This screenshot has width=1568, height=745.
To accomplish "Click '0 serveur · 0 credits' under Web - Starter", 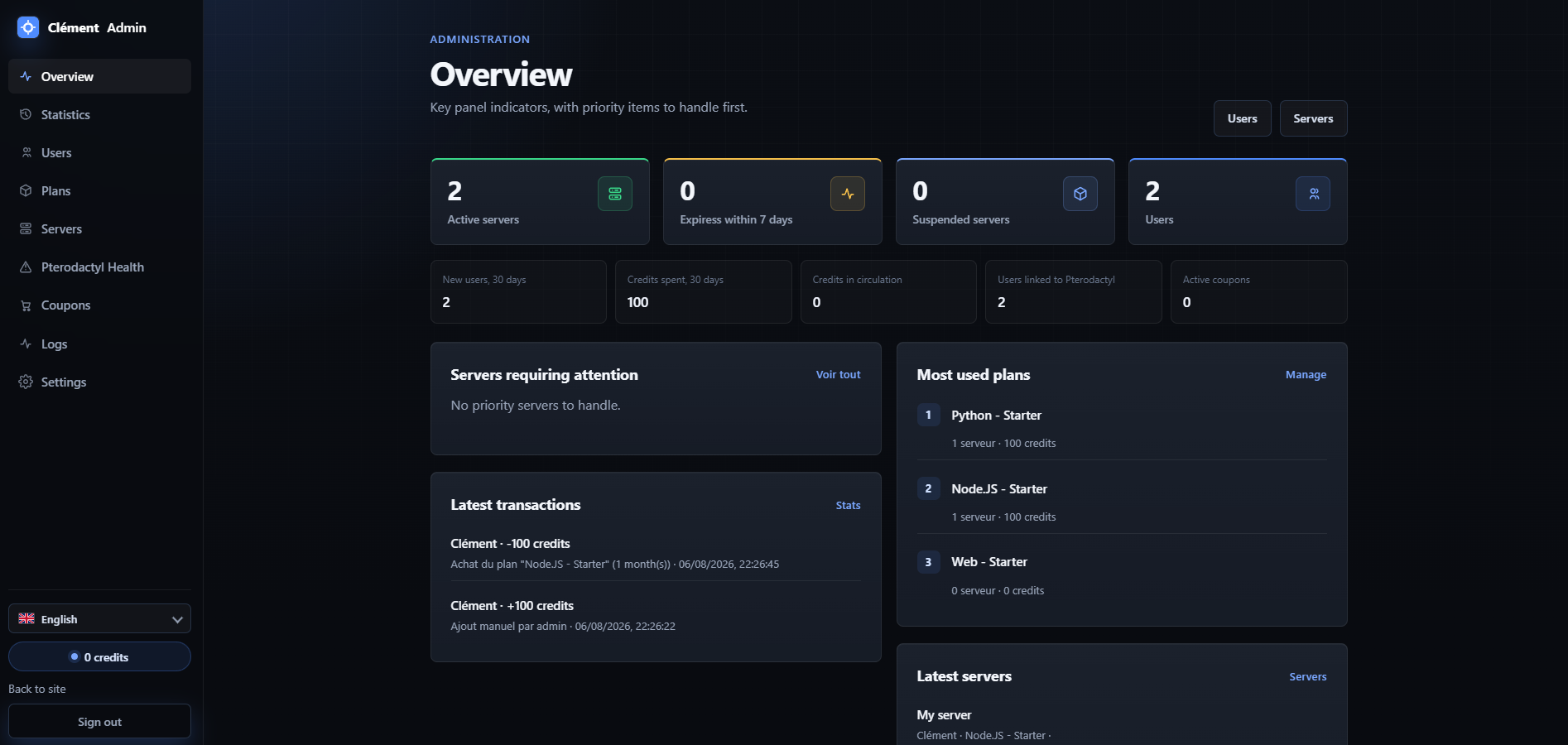I will (x=998, y=590).
